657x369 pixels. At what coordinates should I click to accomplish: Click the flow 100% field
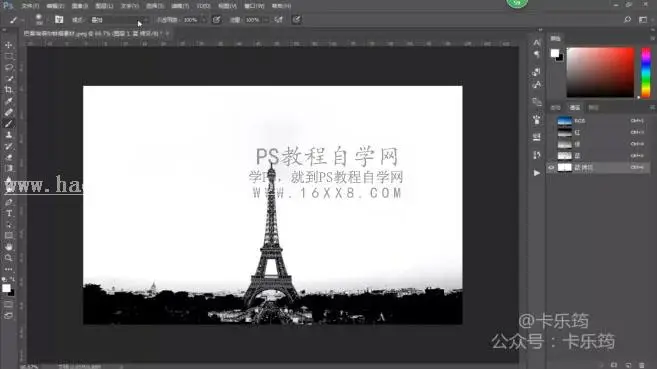click(x=252, y=20)
